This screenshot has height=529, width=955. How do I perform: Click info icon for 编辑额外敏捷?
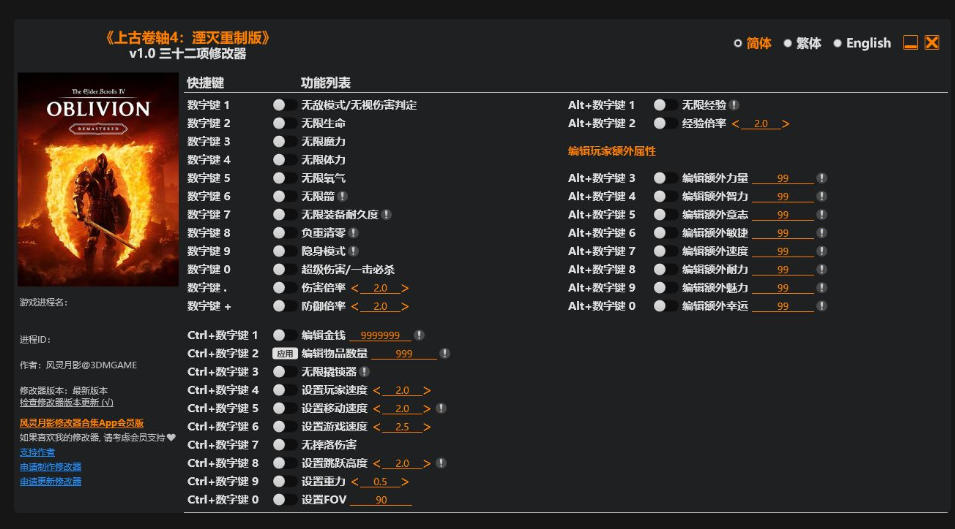(822, 233)
